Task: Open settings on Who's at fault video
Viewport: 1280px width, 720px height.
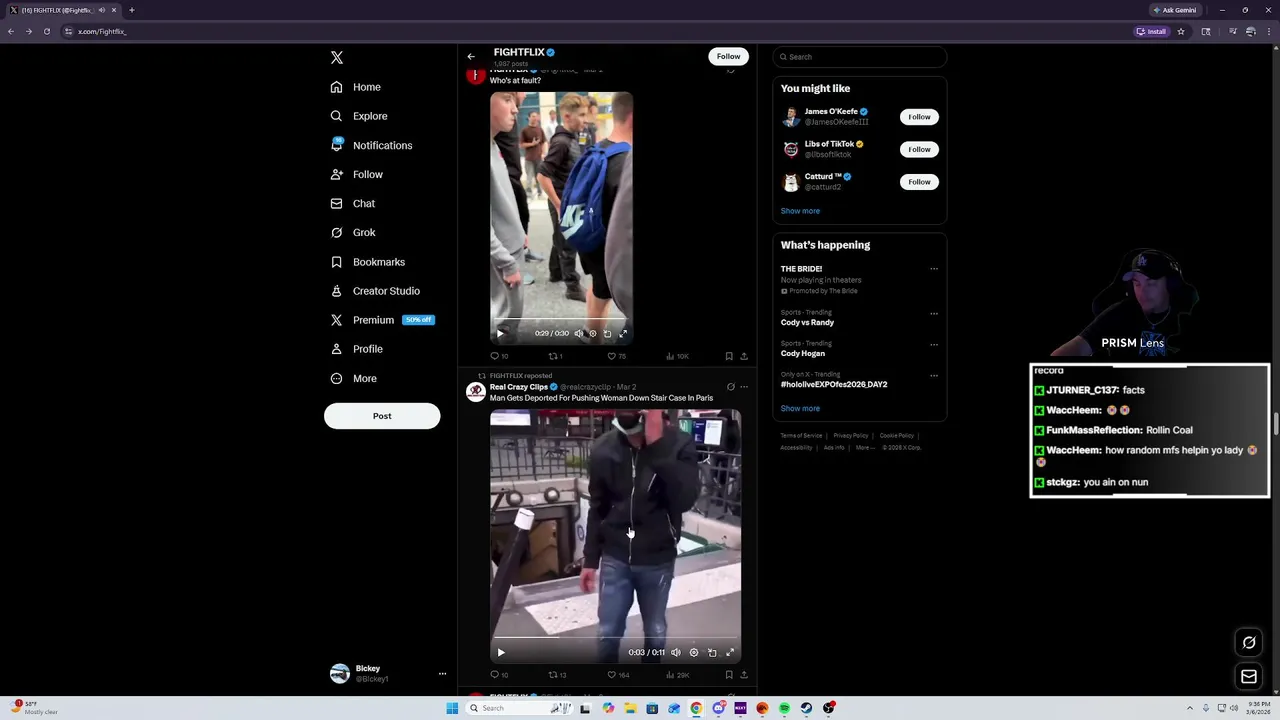Action: tap(592, 333)
